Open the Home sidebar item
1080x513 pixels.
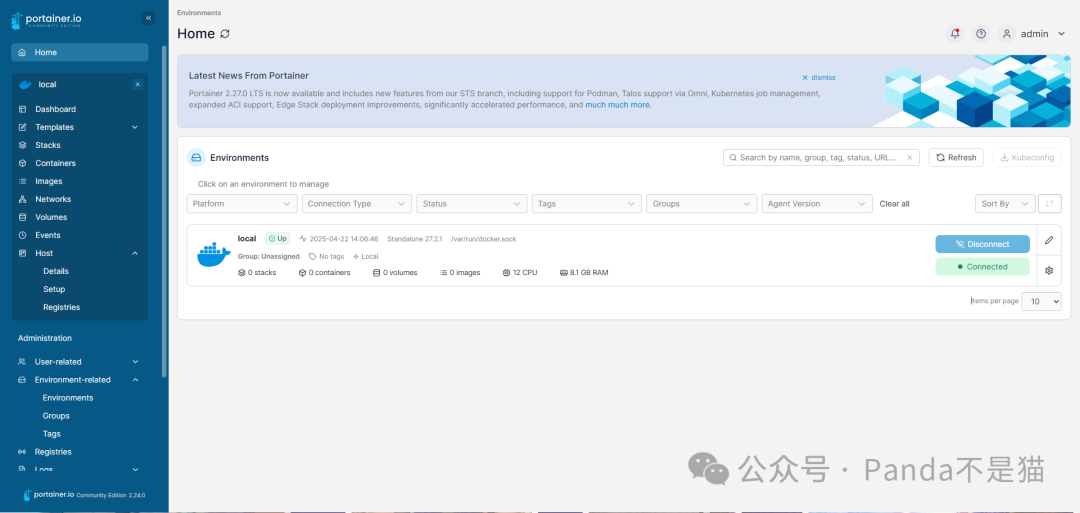[80, 52]
